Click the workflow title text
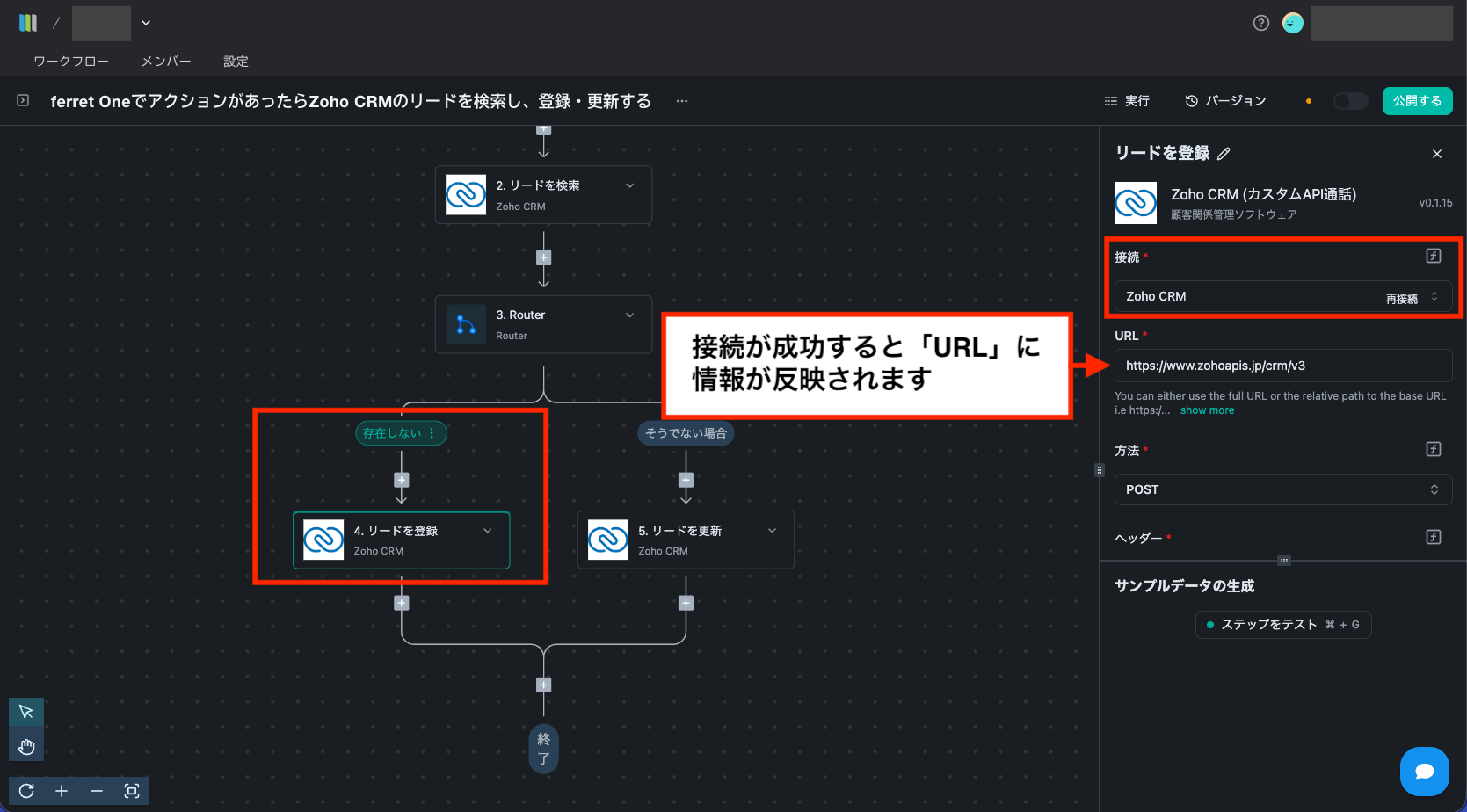This screenshot has height=812, width=1467. coord(351,101)
